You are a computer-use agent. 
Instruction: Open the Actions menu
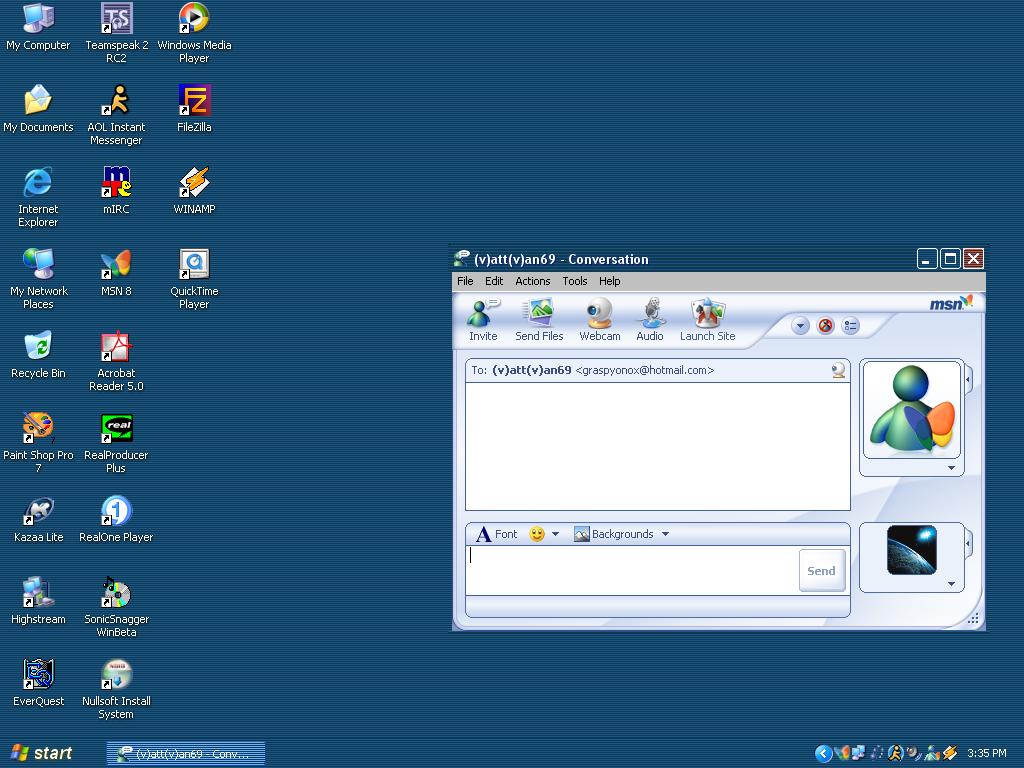(x=532, y=281)
